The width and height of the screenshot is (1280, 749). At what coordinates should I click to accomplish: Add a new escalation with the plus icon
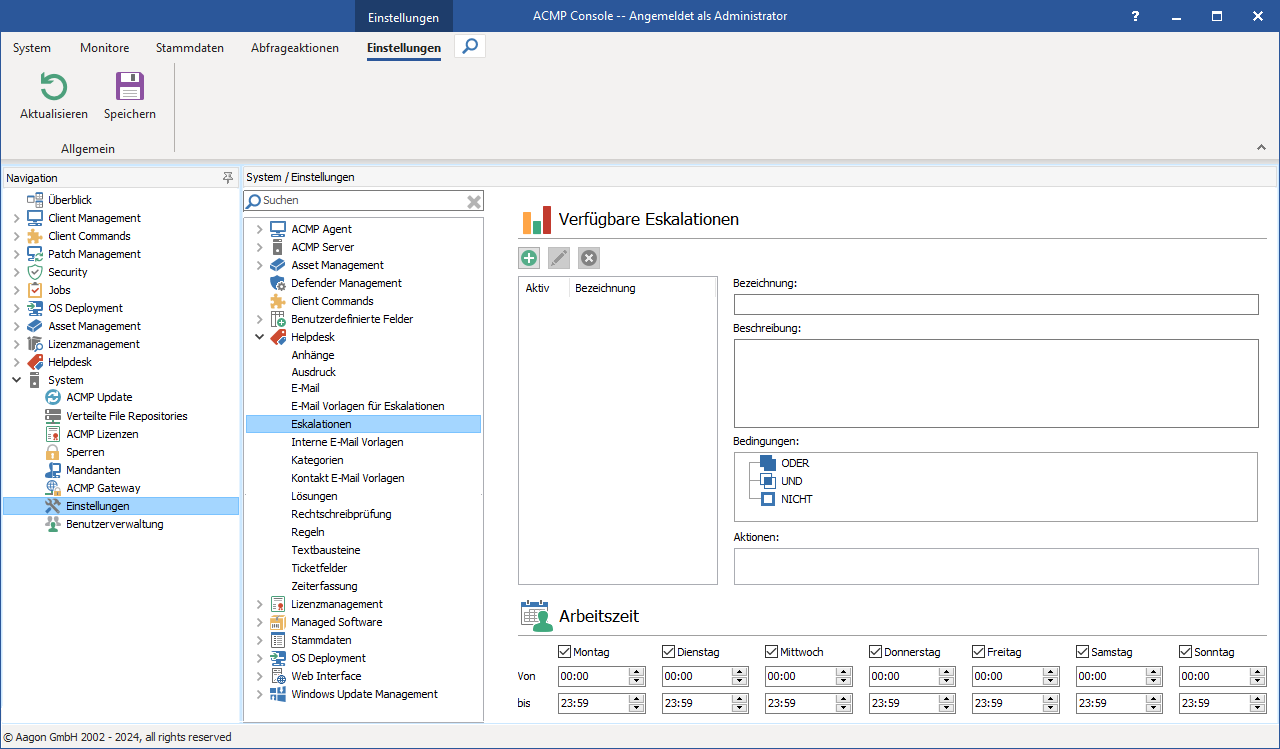[x=529, y=258]
